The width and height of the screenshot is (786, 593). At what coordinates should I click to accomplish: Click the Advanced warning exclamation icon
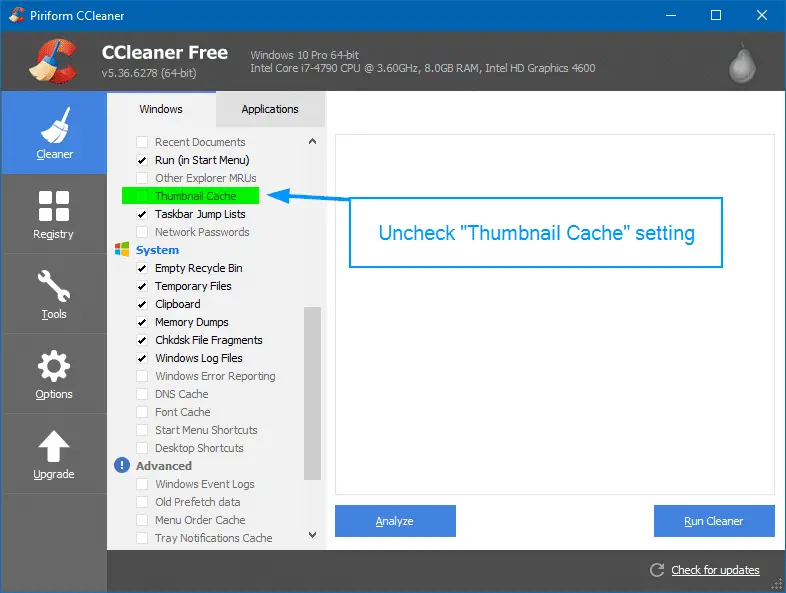[122, 465]
